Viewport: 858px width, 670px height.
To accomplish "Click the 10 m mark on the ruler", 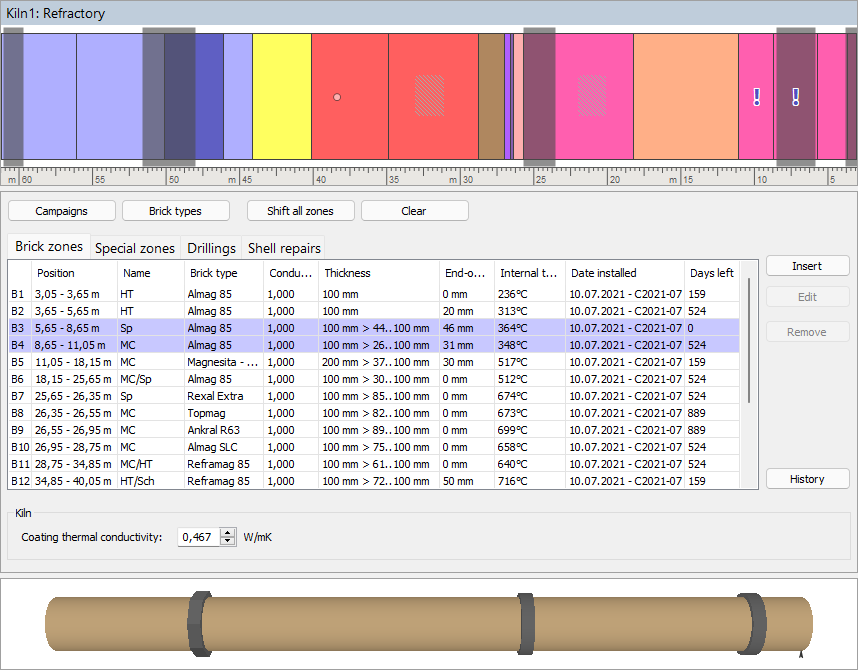I will [x=761, y=180].
